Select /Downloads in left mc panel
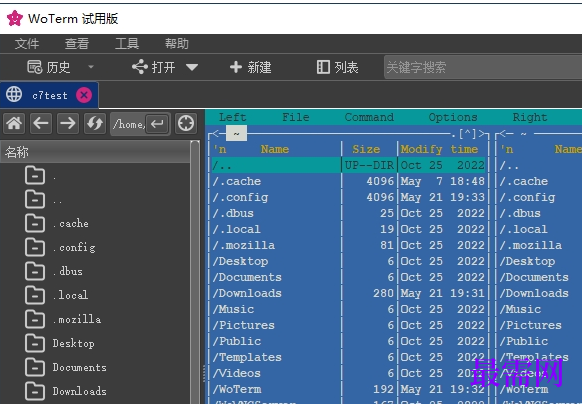Viewport: 582px width, 404px height. [x=348, y=293]
